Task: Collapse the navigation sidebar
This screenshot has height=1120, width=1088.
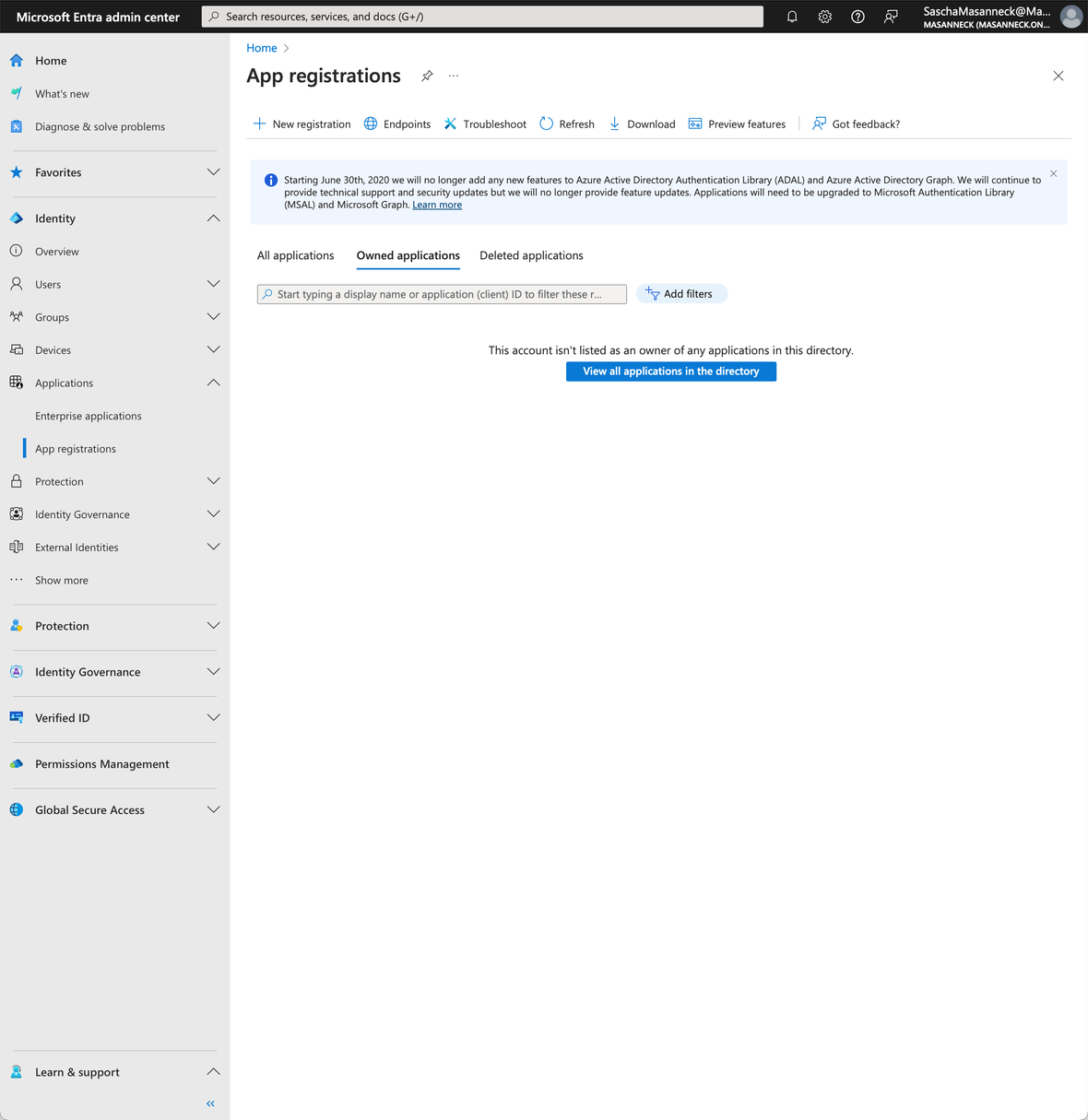Action: pyautogui.click(x=209, y=1102)
